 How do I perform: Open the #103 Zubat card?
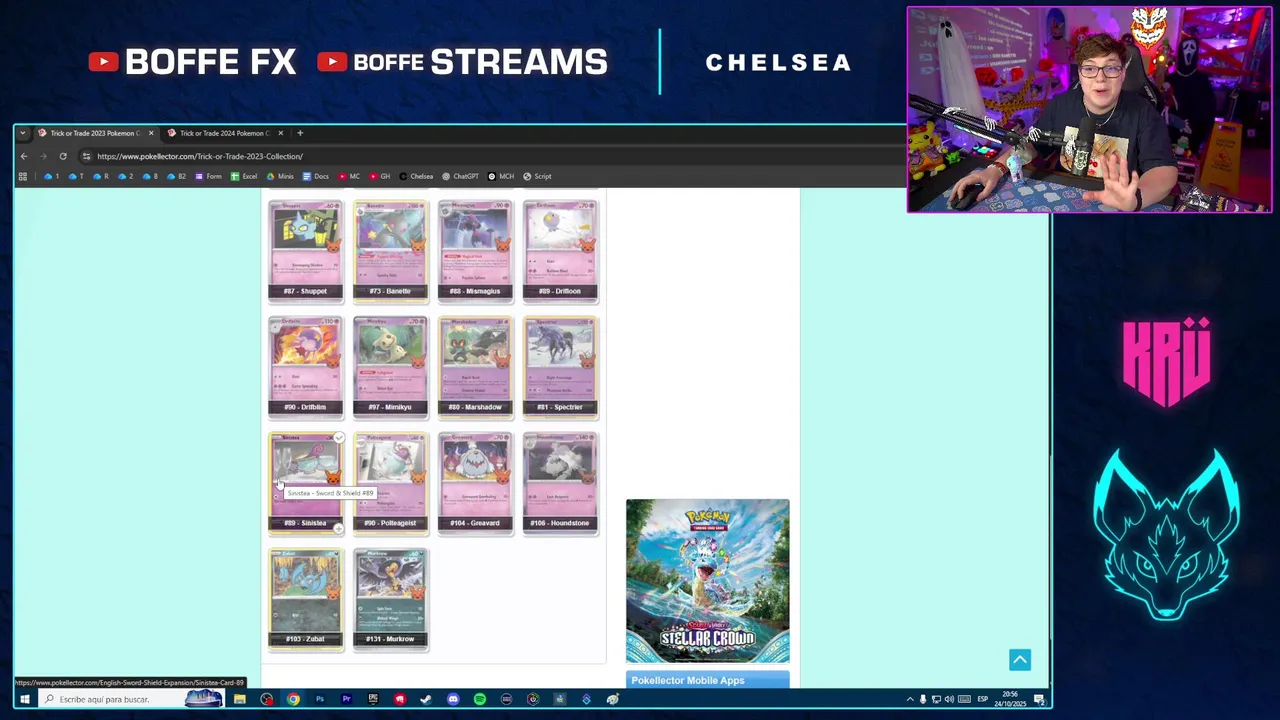(x=305, y=598)
